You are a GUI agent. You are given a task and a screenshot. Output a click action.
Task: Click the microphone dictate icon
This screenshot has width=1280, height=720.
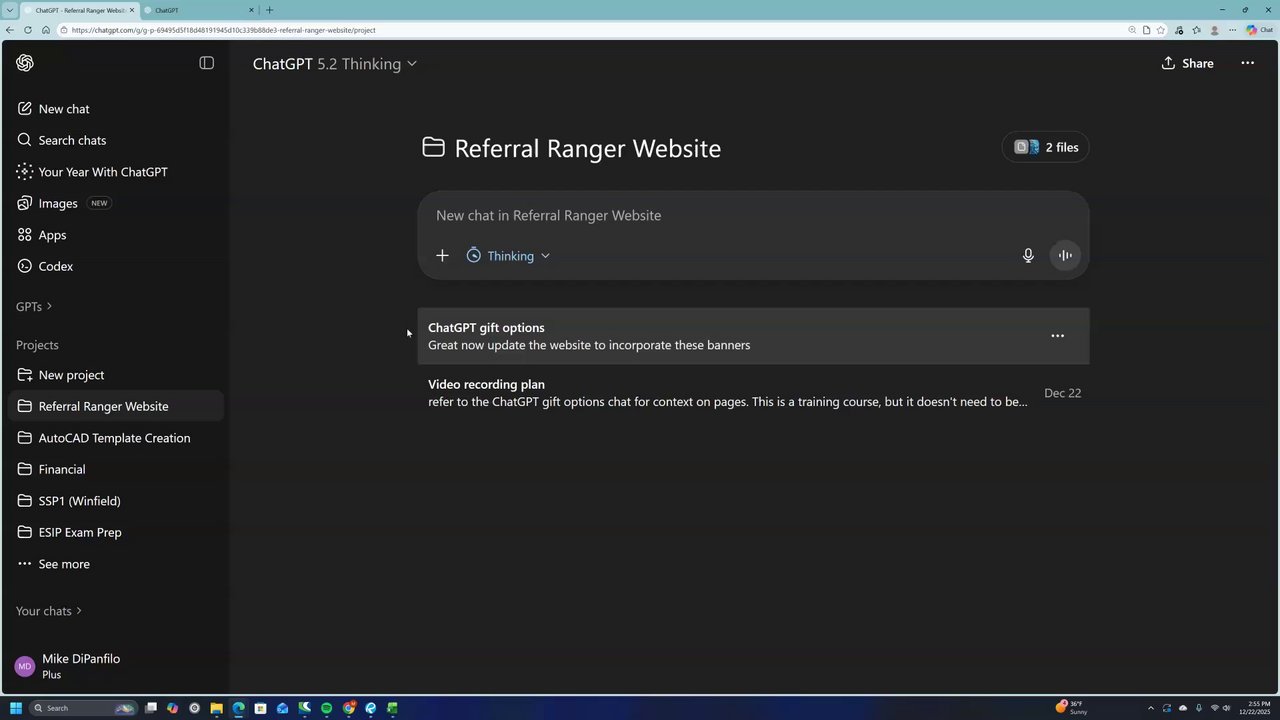click(1028, 256)
